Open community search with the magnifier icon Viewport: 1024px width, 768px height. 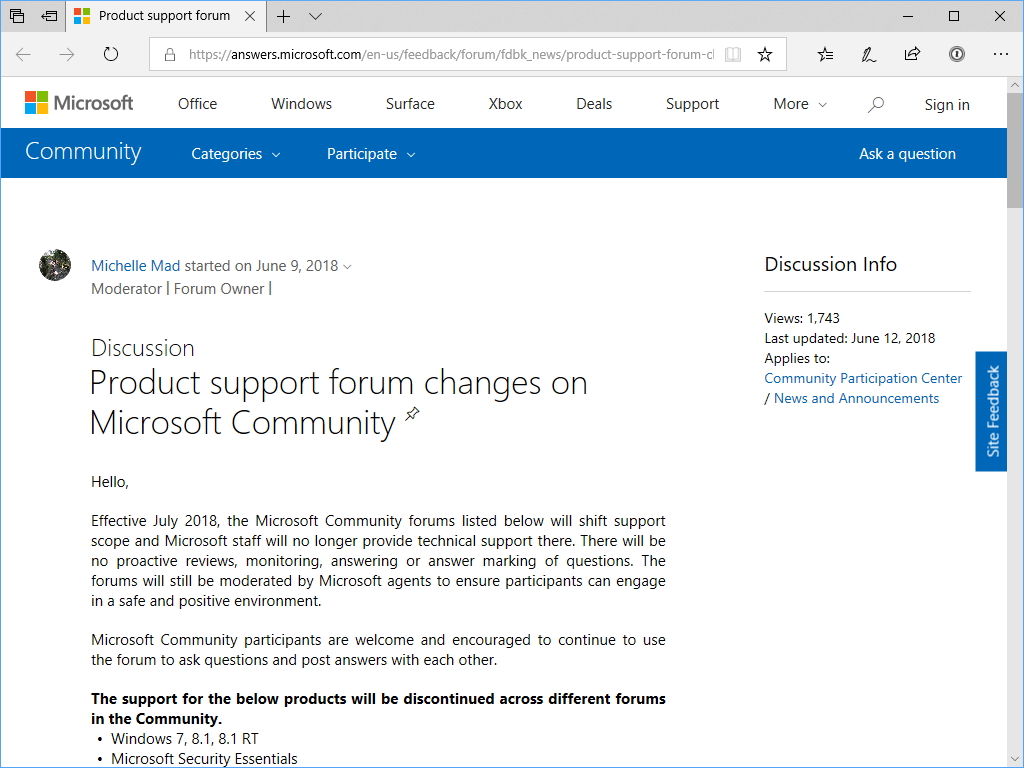point(875,103)
